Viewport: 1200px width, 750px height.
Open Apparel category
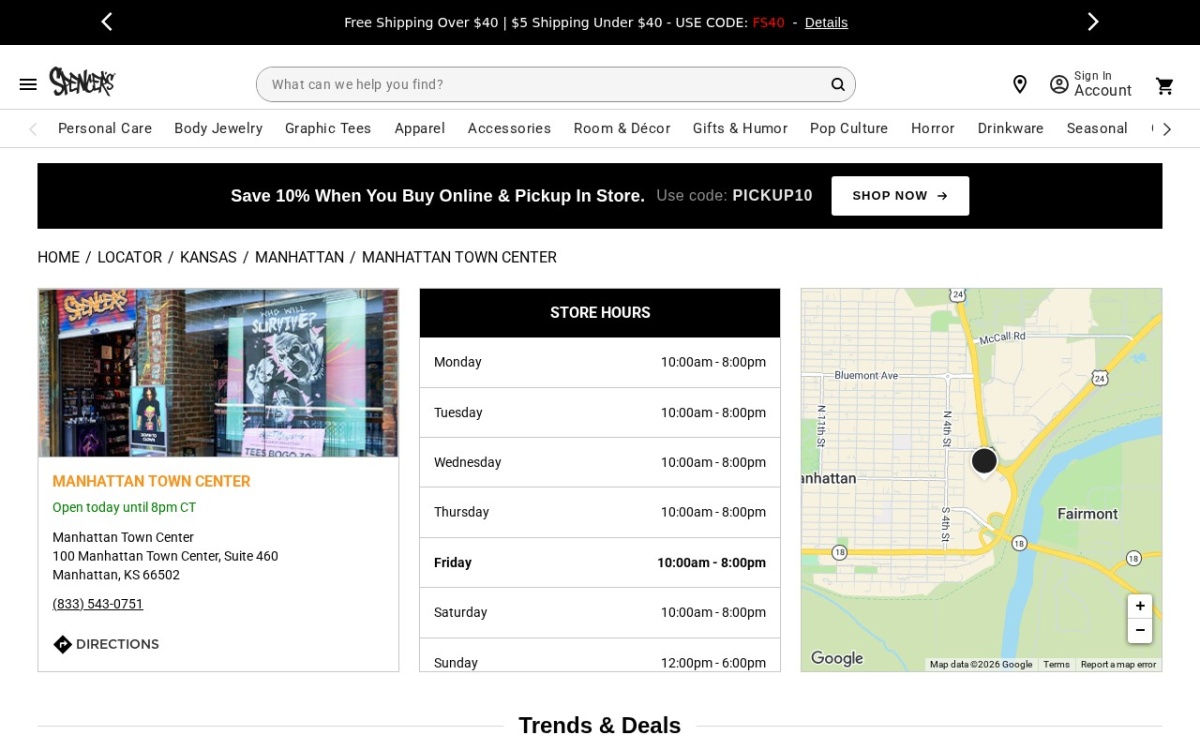tap(420, 128)
